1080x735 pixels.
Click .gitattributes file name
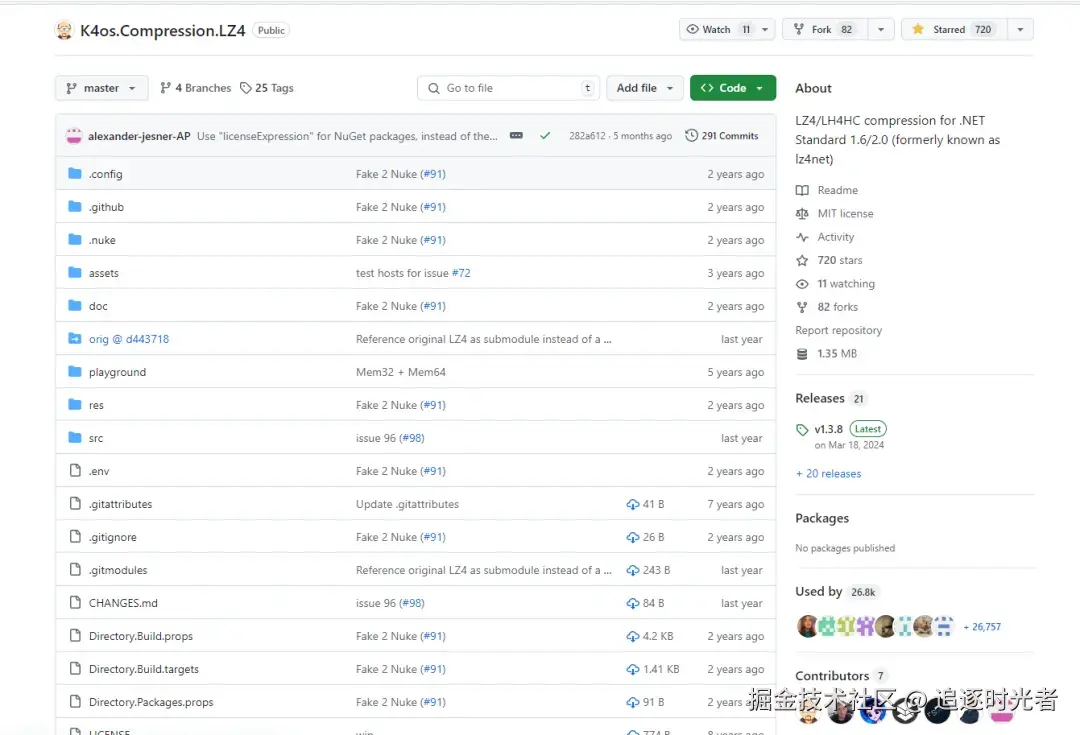click(121, 504)
